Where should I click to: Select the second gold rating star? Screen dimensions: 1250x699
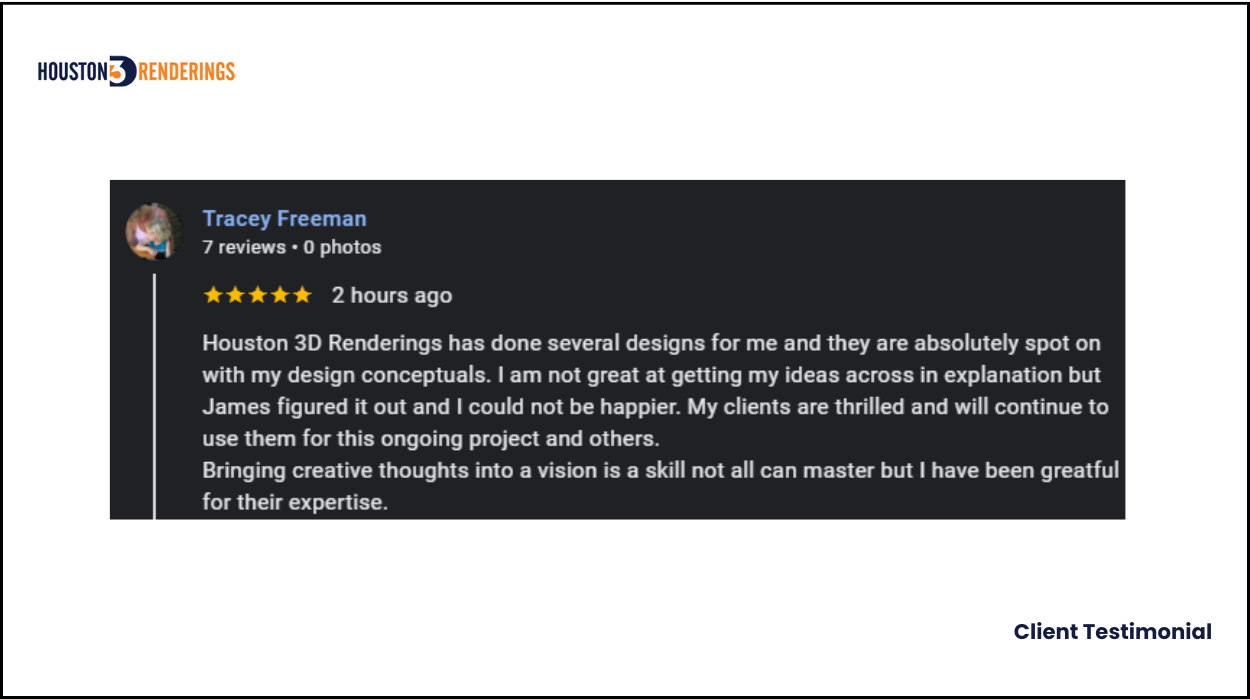(x=235, y=295)
